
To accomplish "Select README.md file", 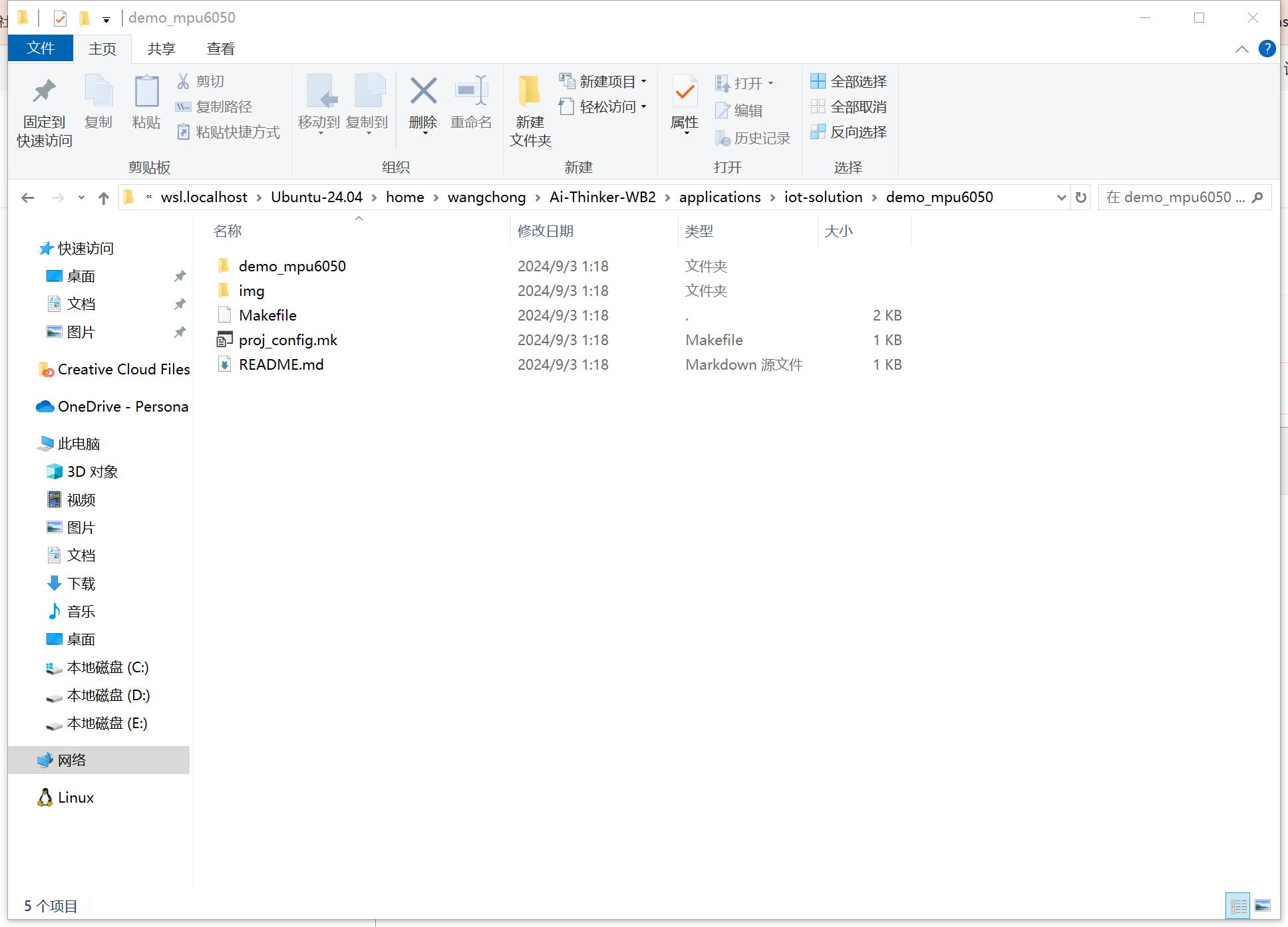I will point(281,364).
